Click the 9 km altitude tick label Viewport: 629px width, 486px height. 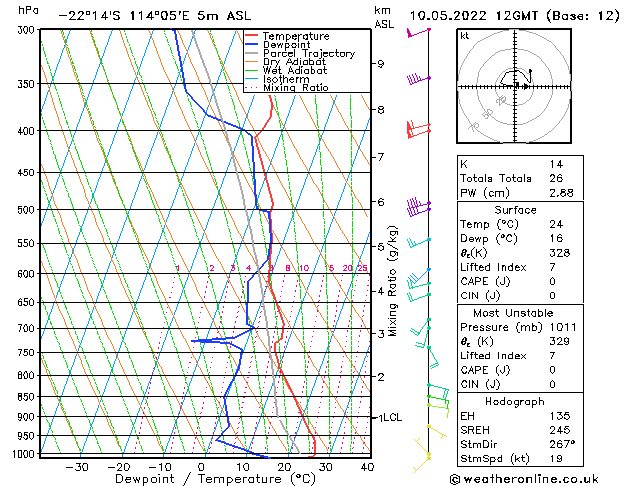[380, 64]
